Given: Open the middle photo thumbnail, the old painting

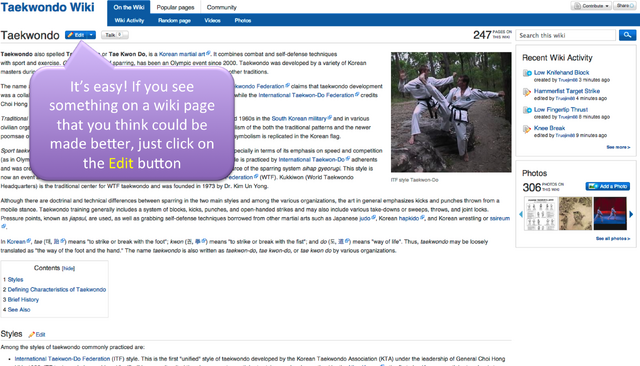Looking at the screenshot, I should coord(575,213).
